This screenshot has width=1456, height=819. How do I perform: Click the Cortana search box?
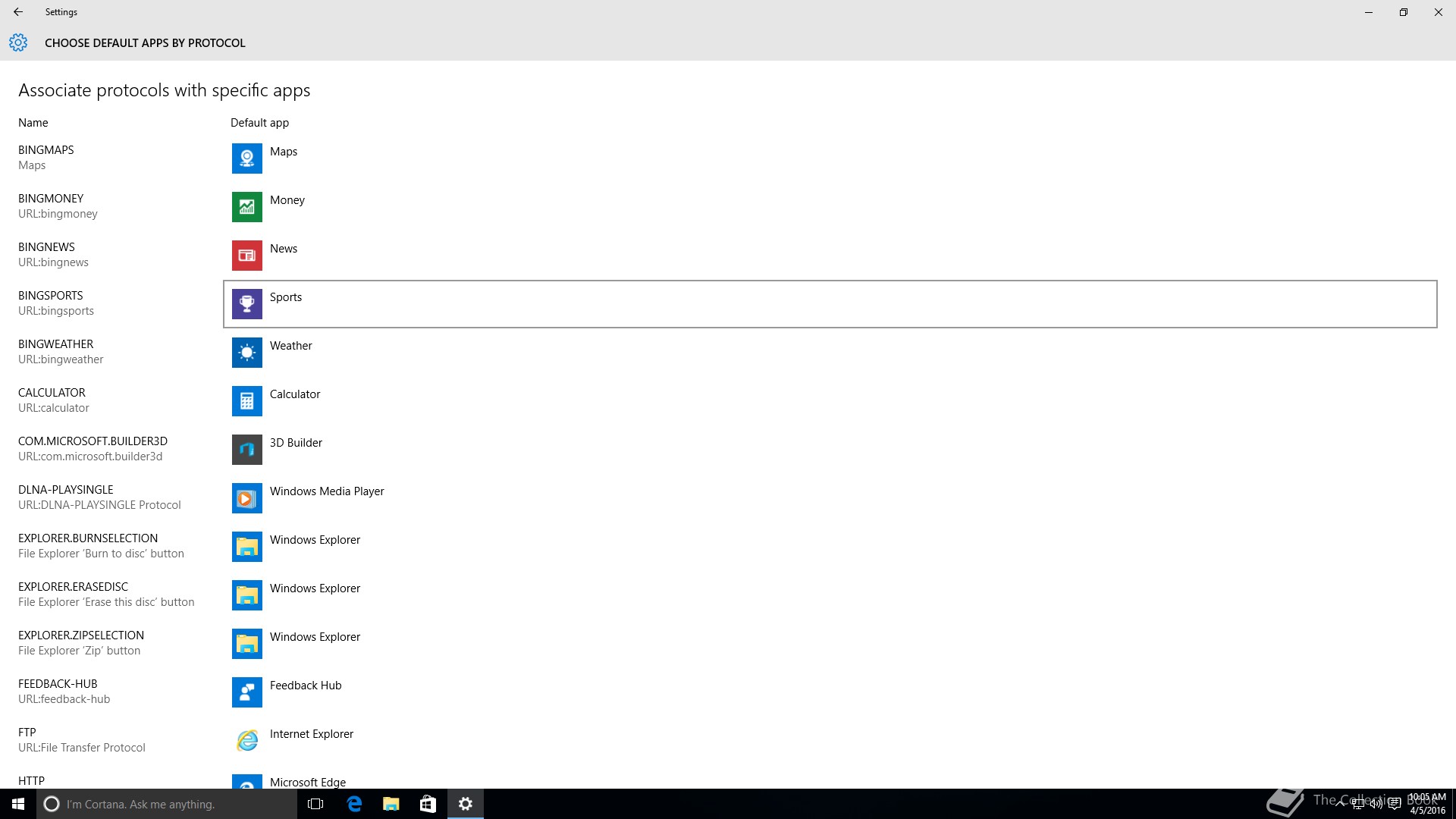pos(167,804)
